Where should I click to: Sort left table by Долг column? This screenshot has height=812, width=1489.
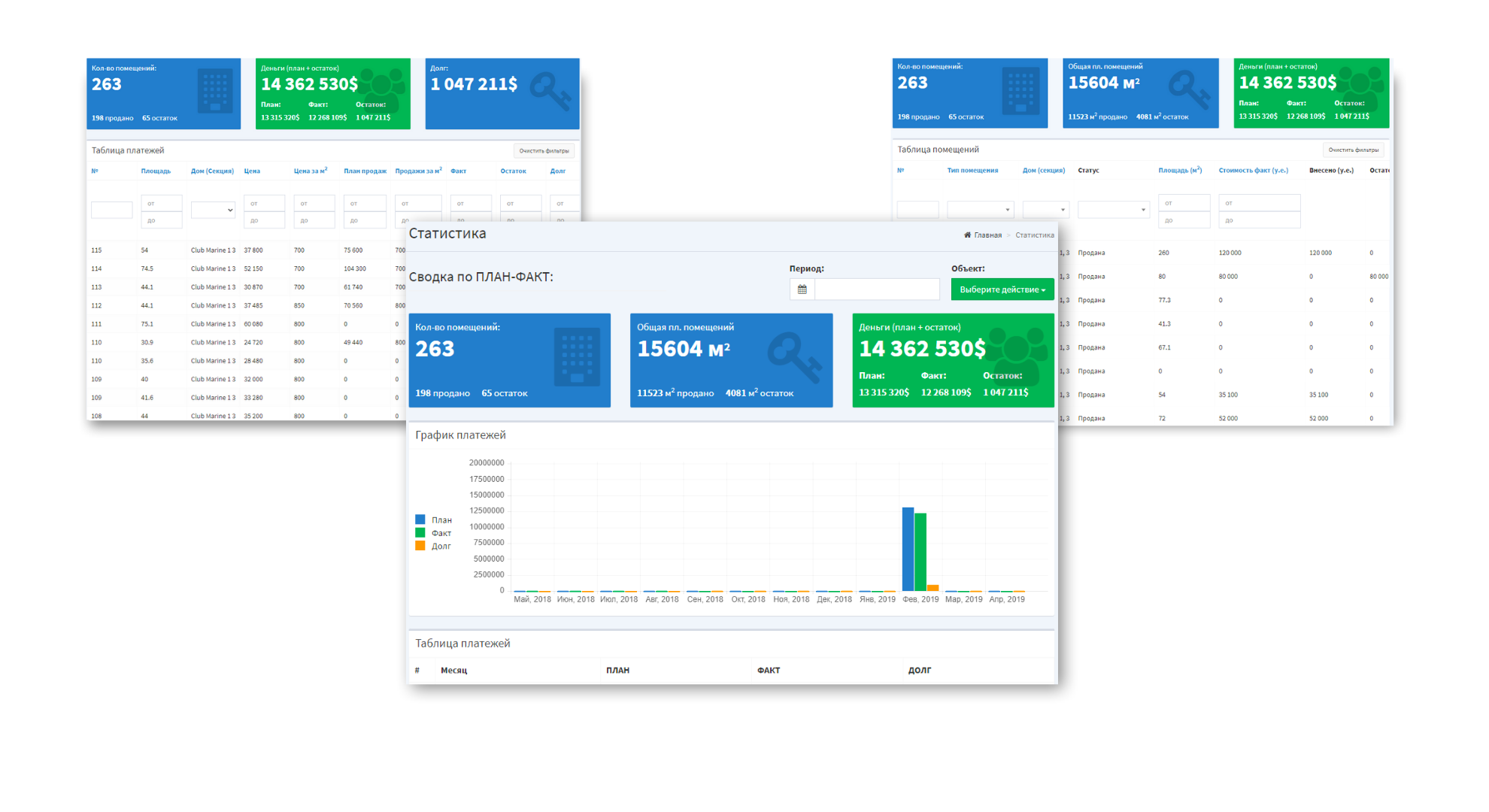pyautogui.click(x=557, y=171)
